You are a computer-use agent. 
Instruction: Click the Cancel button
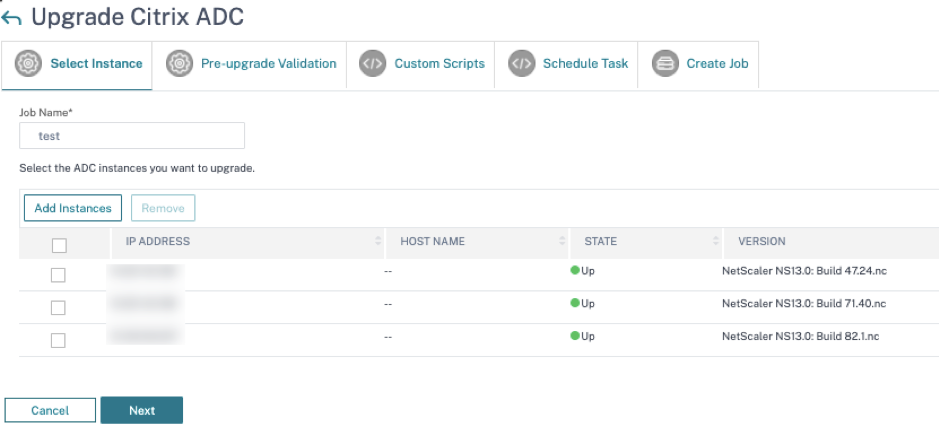(50, 410)
